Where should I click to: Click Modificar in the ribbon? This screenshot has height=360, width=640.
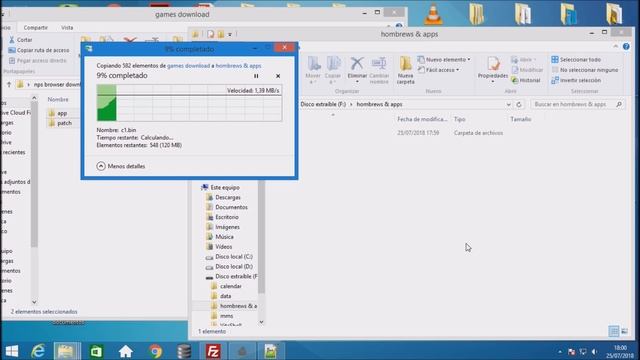527,70
